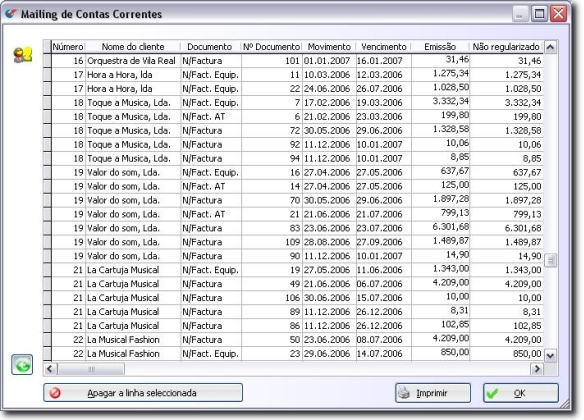Image resolution: width=584 pixels, height=420 pixels.
Task: Sort by the Nome do cliente column header
Action: pyautogui.click(x=133, y=47)
